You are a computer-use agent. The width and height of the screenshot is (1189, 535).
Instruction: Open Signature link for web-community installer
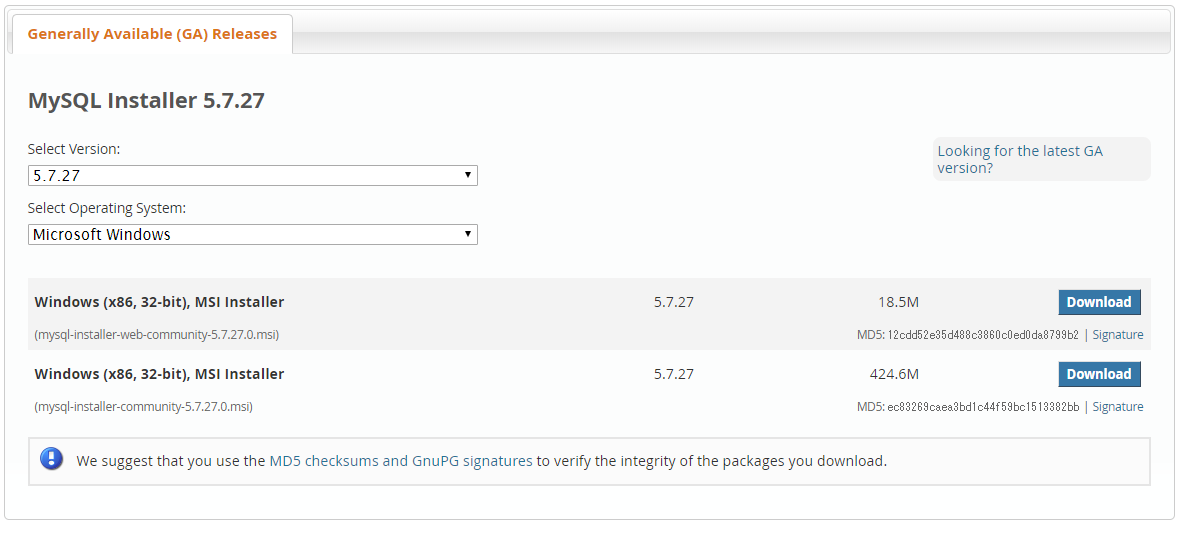[1118, 335]
